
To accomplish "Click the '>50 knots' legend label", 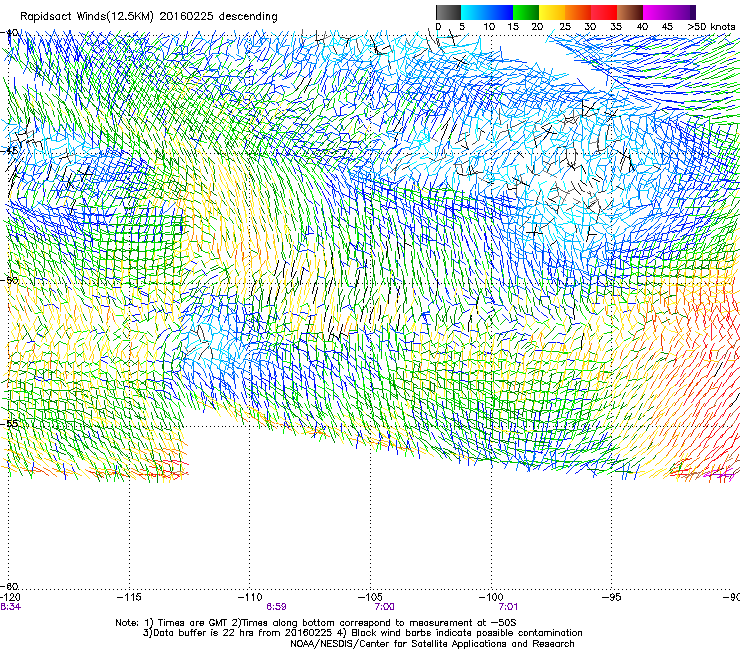I will coord(711,27).
